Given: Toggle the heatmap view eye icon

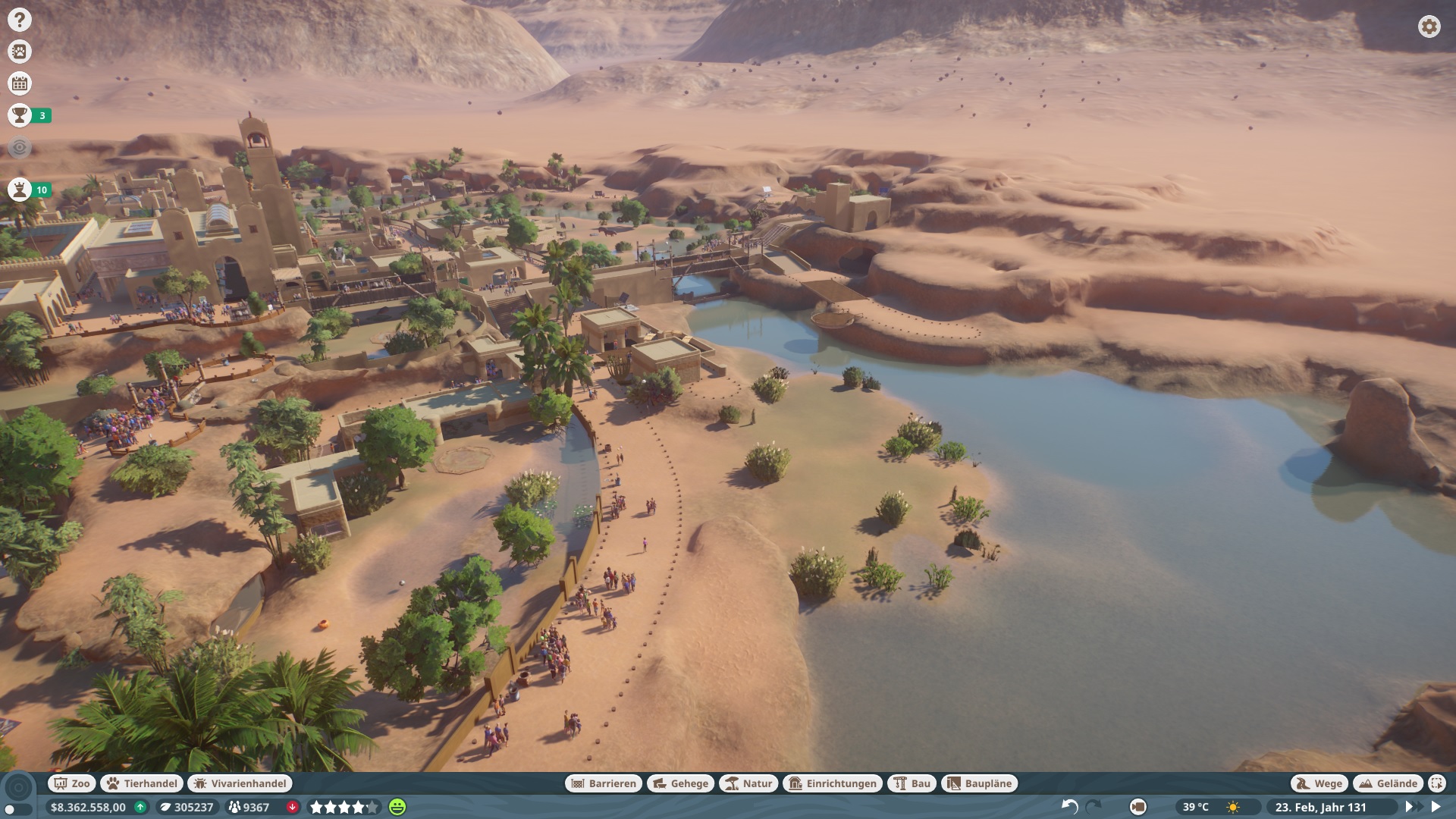Looking at the screenshot, I should [20, 147].
